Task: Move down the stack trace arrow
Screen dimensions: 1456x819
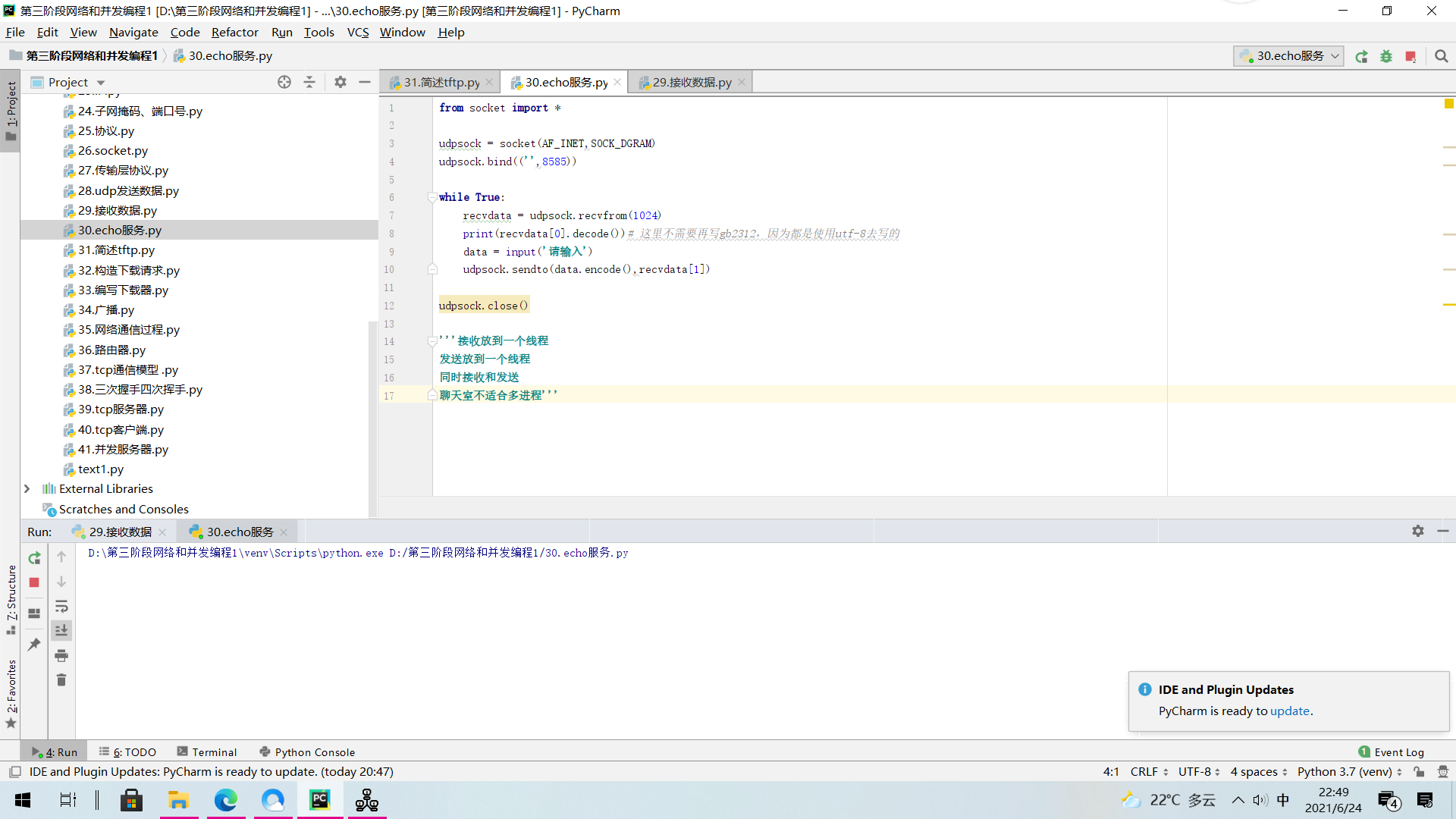Action: pos(61,582)
